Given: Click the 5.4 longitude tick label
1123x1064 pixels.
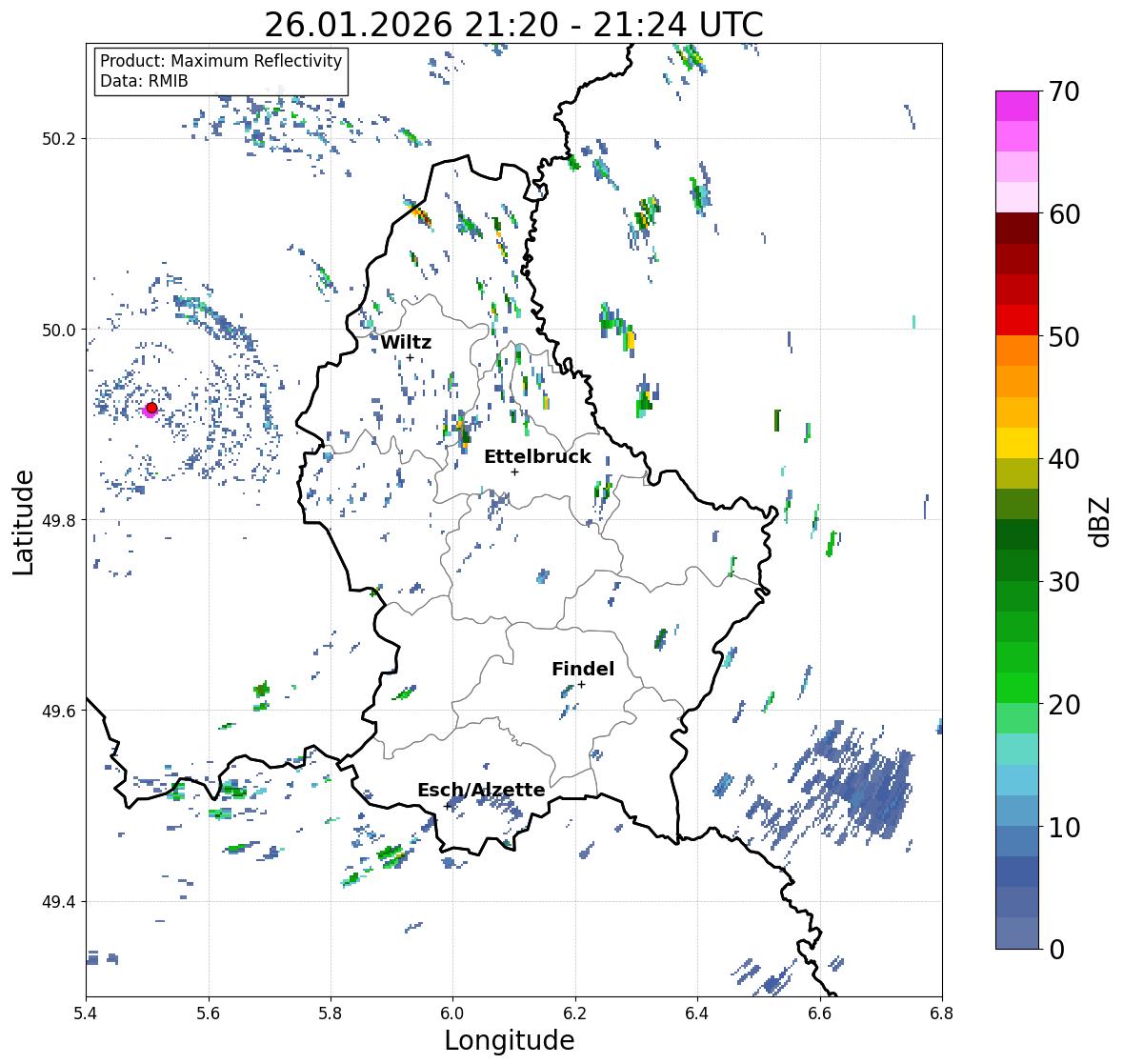Looking at the screenshot, I should [x=86, y=1013].
